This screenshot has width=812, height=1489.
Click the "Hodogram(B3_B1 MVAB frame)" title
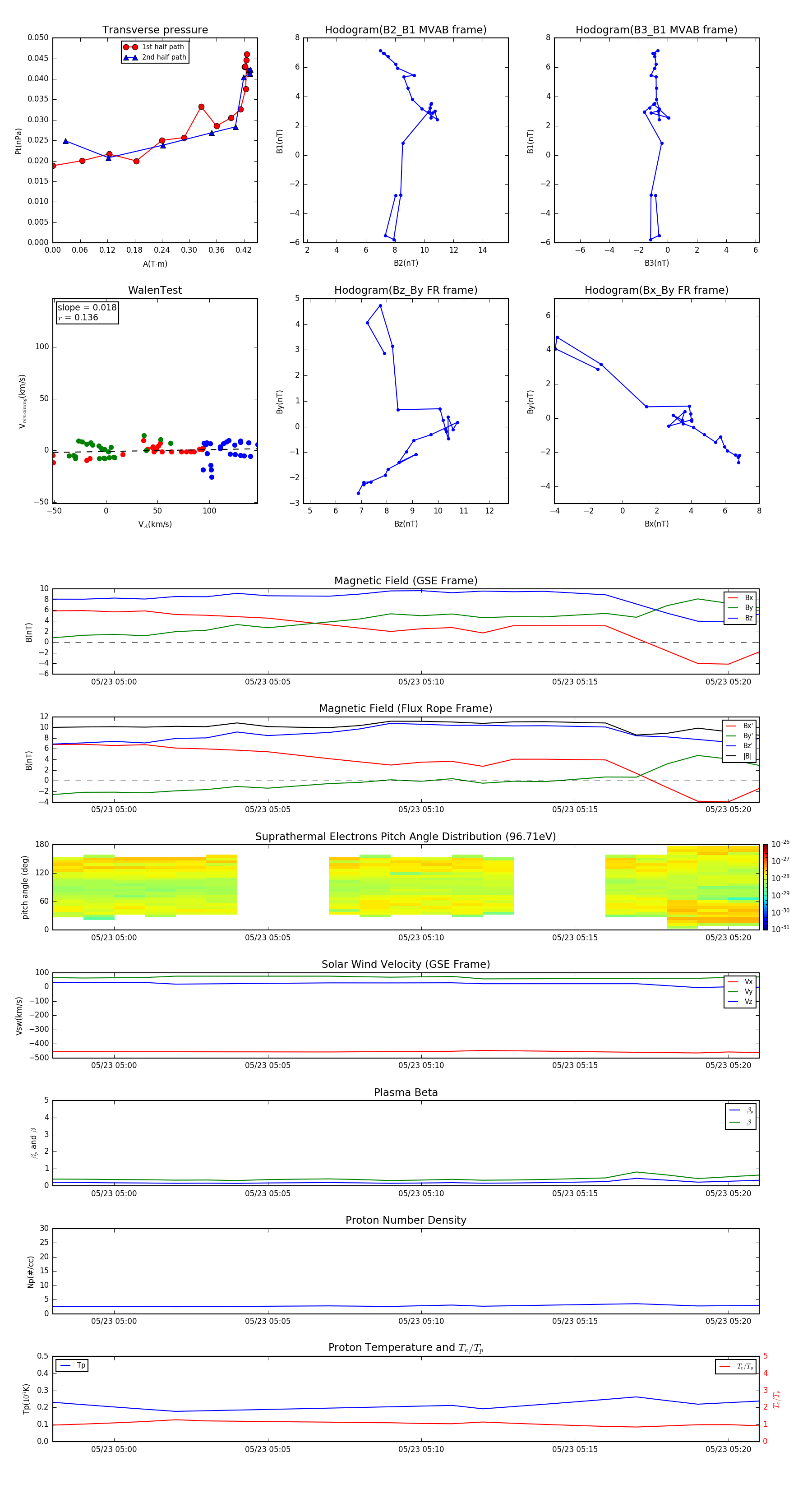point(656,30)
